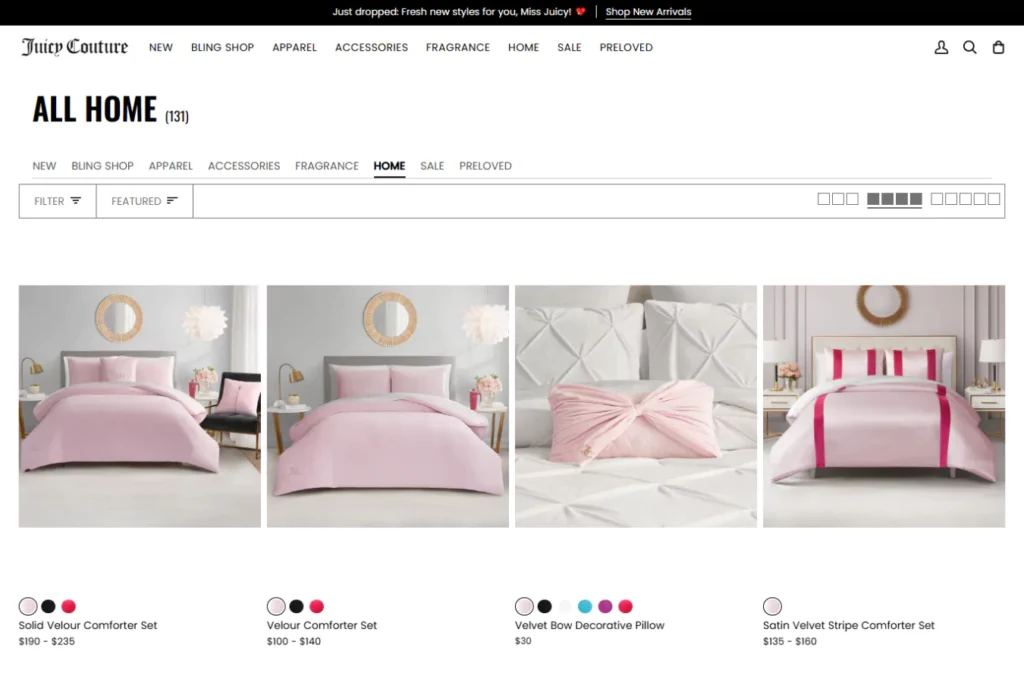
Task: Switch to five-column grid view
Action: pos(965,199)
